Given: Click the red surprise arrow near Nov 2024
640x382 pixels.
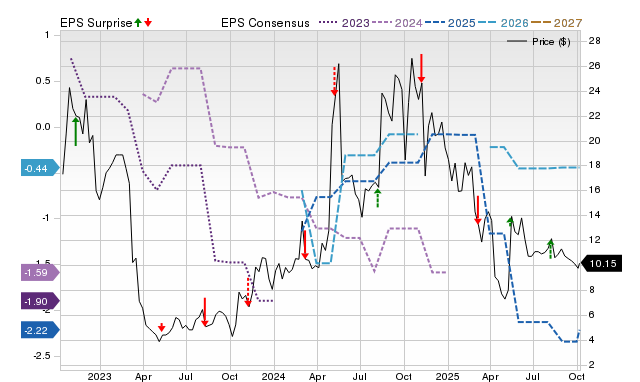Looking at the screenshot, I should coord(421,68).
